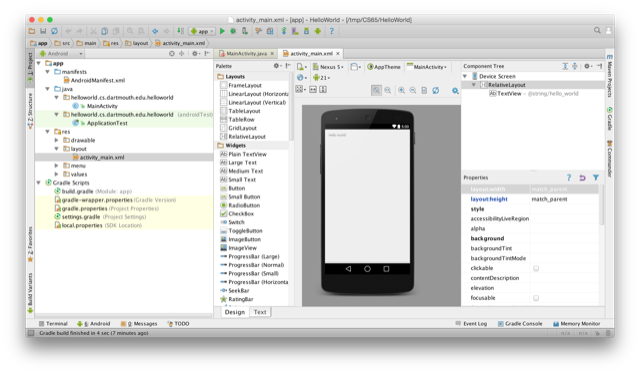Toggle the focusable property checkbox
The height and width of the screenshot is (374, 640).
tap(536, 298)
